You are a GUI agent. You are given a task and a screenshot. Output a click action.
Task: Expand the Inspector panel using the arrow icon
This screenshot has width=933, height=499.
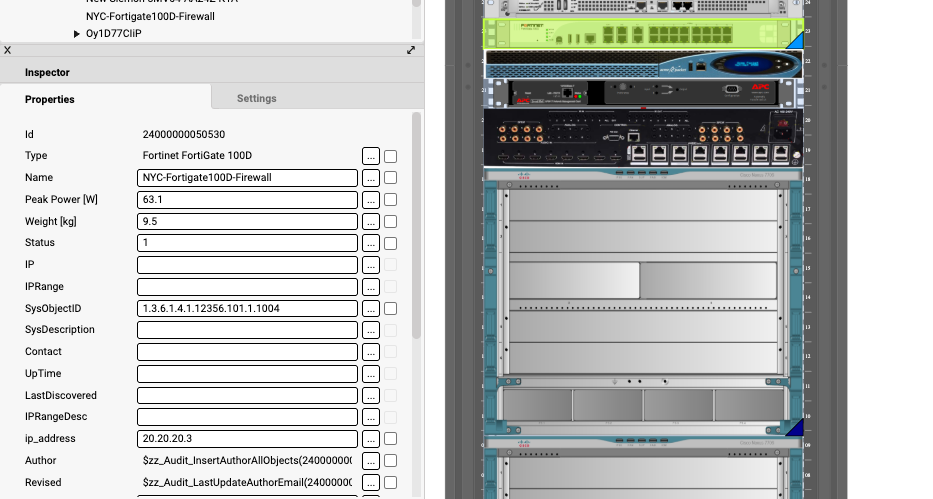(411, 50)
